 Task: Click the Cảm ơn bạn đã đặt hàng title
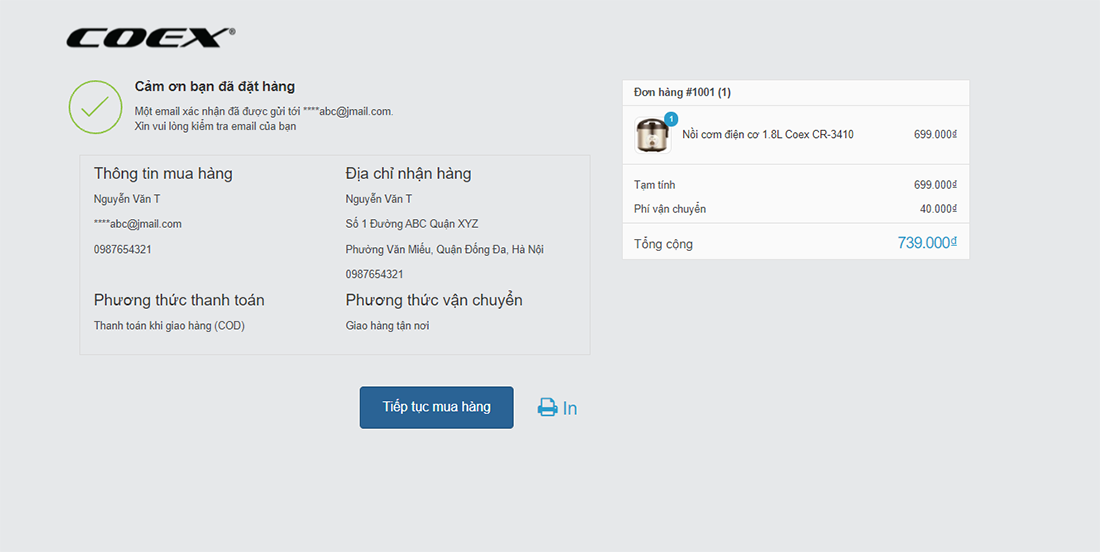(x=215, y=87)
